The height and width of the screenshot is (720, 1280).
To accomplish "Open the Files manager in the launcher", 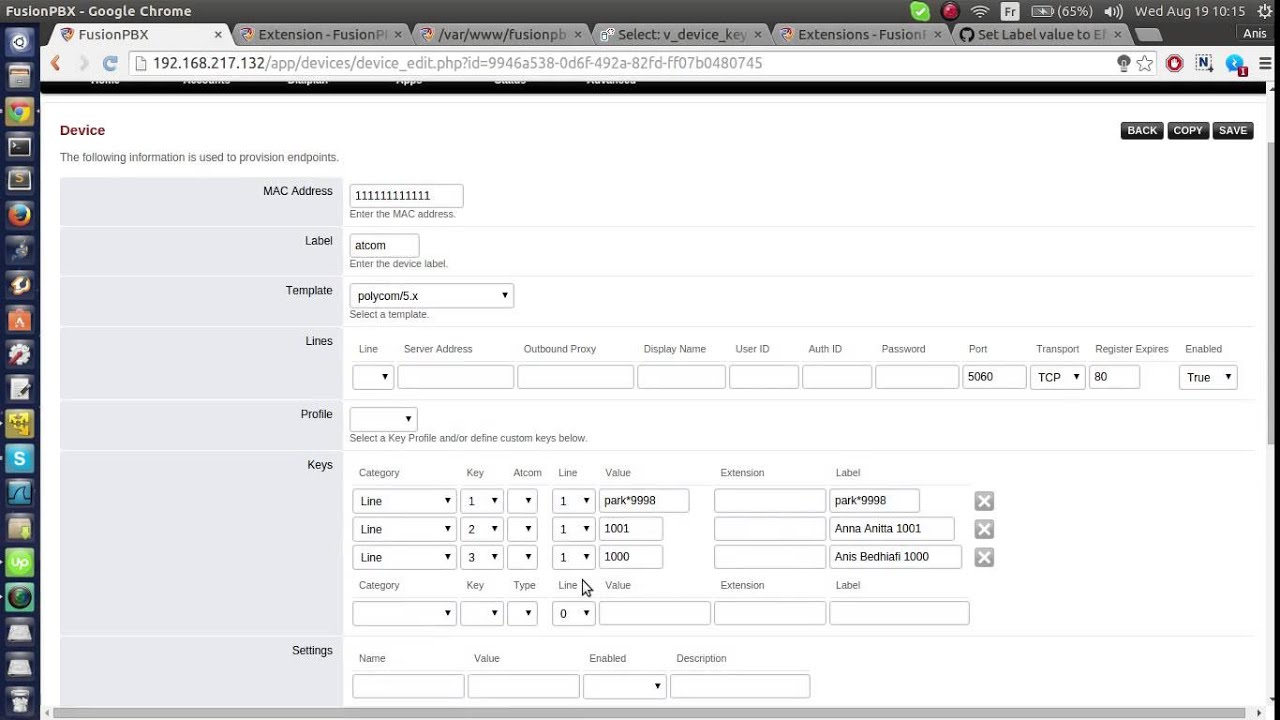I will click(19, 78).
